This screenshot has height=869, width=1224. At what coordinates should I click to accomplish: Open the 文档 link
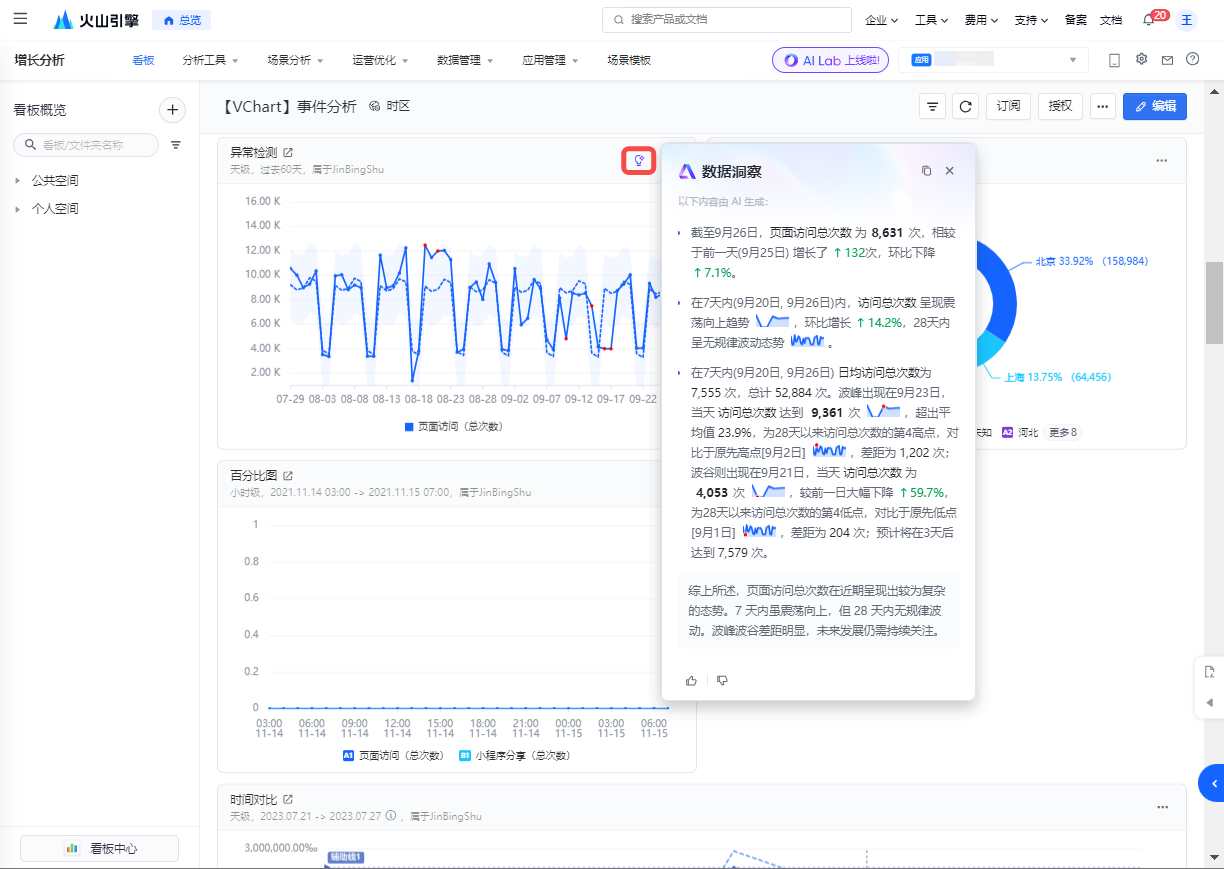click(1110, 20)
